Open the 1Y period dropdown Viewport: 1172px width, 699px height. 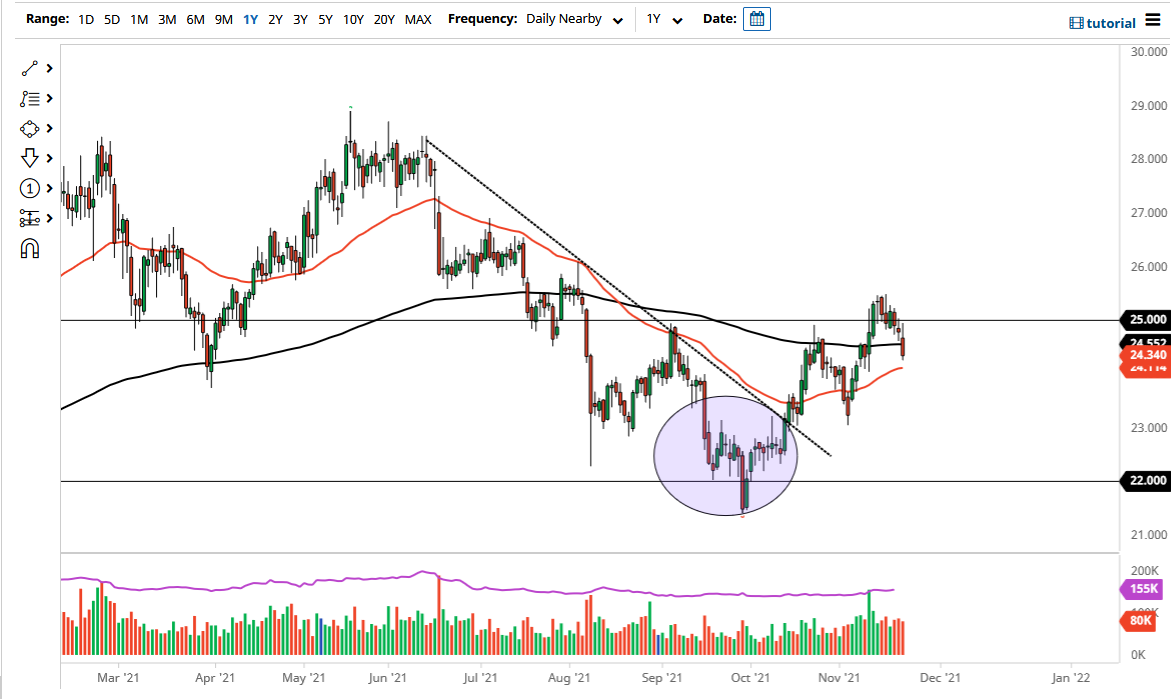664,19
